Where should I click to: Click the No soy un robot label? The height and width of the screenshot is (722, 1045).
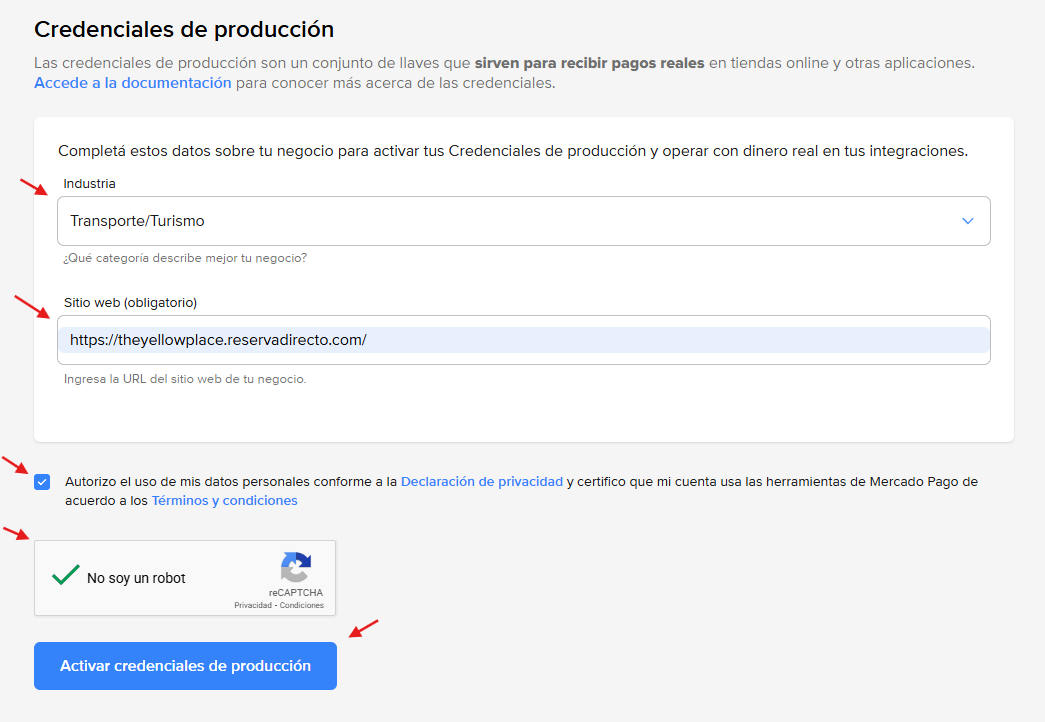[136, 578]
